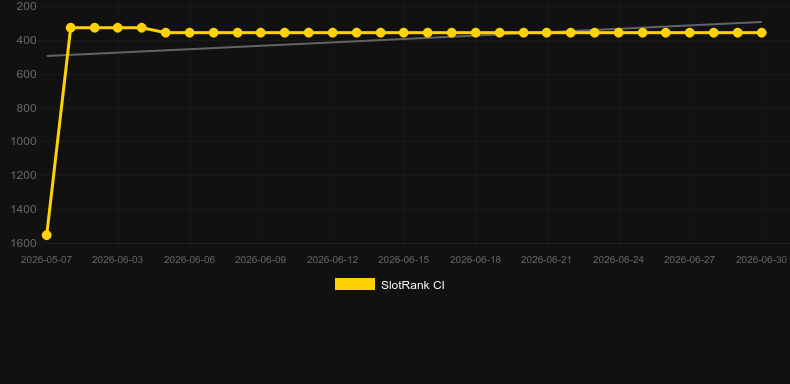
Task: Click the 2026-05-07 x-axis date label
Action: coord(46,260)
